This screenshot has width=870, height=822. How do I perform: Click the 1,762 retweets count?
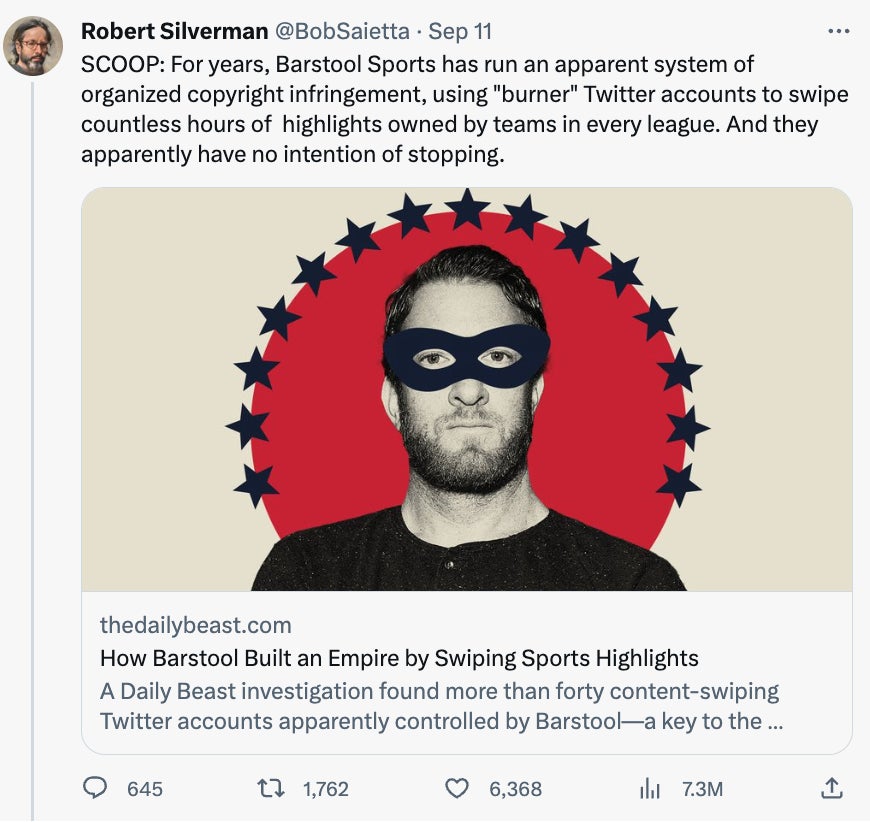(x=325, y=789)
